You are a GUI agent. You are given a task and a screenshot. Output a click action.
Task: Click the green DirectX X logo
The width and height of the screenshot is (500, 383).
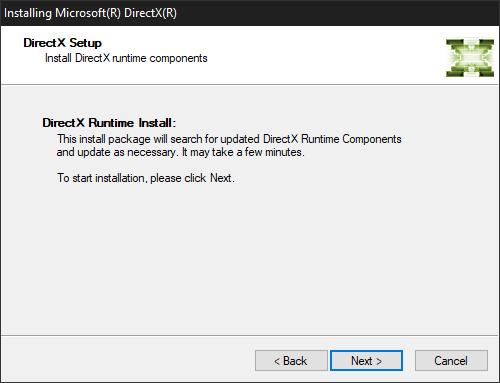tap(470, 58)
